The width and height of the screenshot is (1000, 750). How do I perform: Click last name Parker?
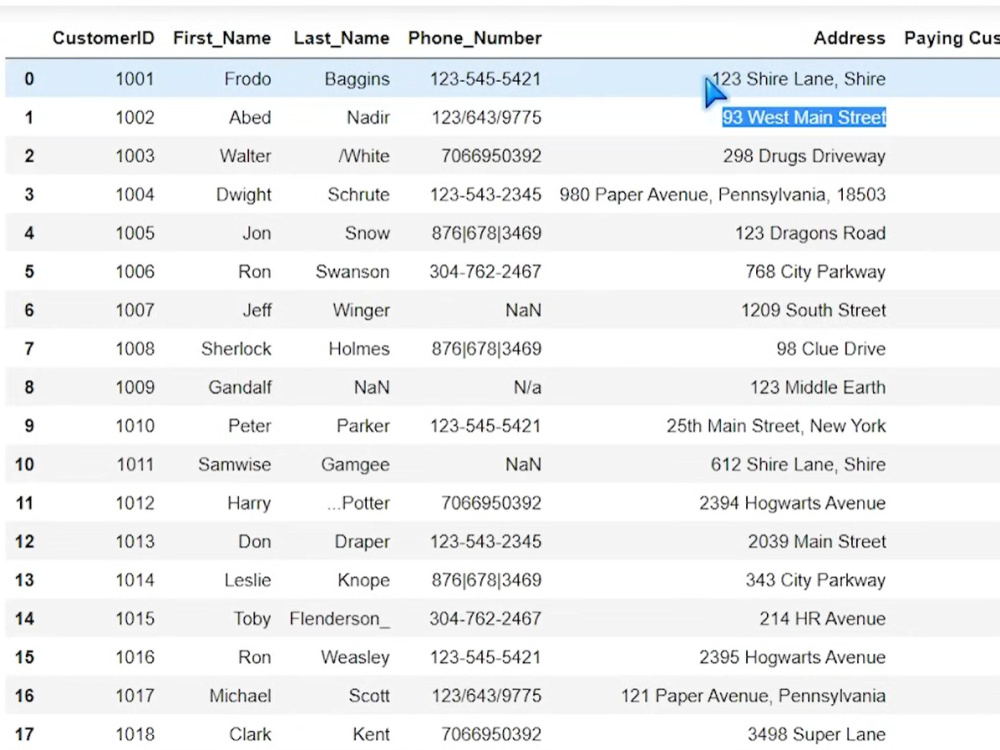[363, 426]
